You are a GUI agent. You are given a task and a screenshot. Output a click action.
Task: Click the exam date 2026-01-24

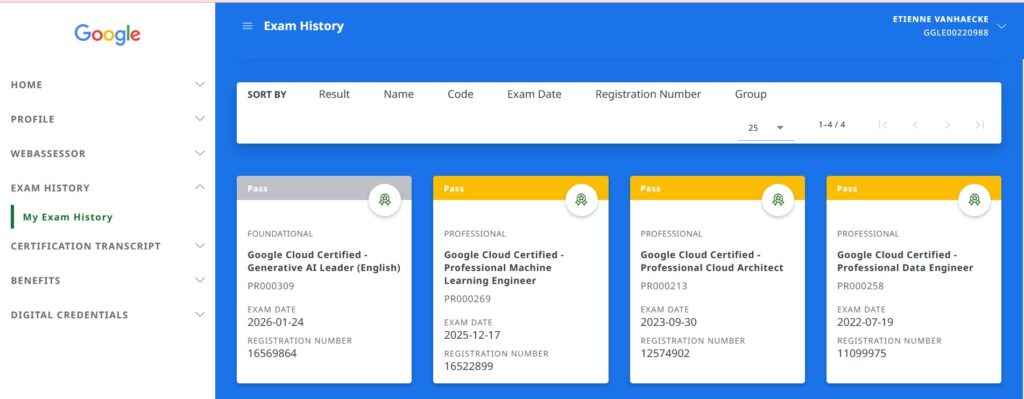click(276, 322)
